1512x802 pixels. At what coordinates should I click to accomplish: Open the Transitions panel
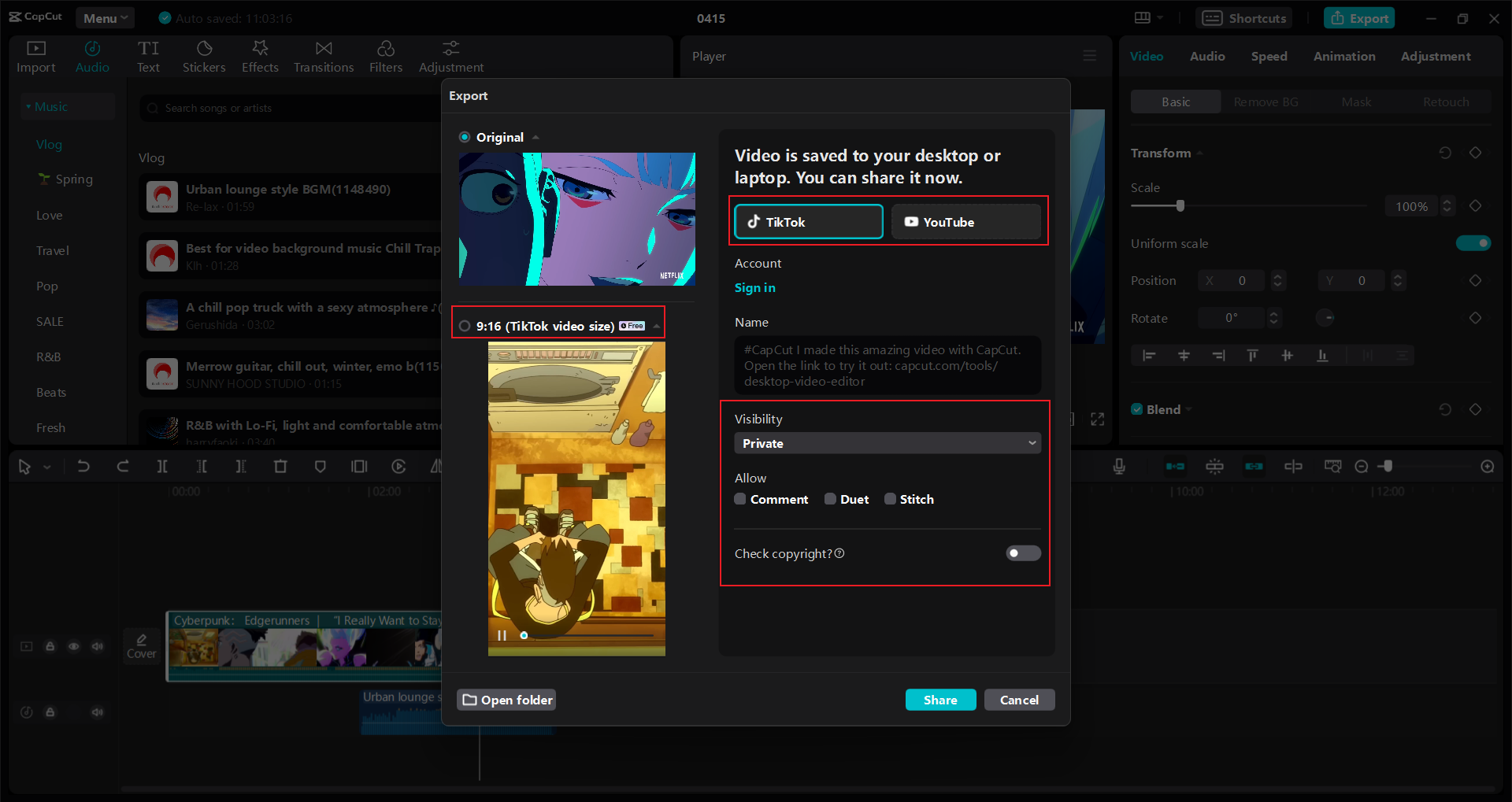pyautogui.click(x=324, y=57)
